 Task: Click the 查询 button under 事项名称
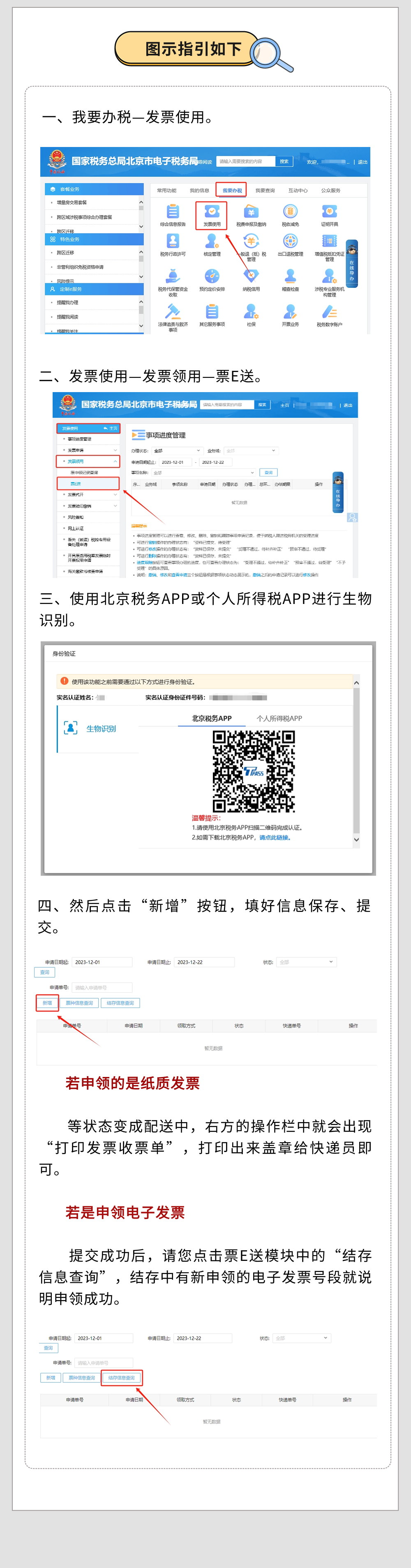pos(268,472)
